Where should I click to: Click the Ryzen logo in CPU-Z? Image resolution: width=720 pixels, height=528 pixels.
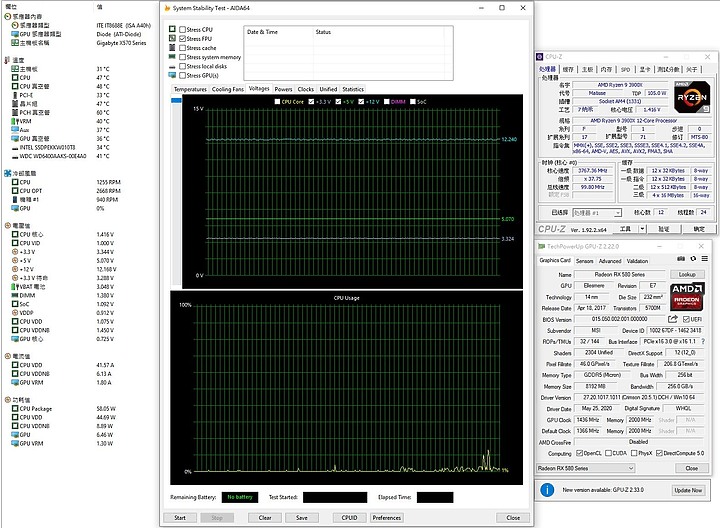(692, 97)
